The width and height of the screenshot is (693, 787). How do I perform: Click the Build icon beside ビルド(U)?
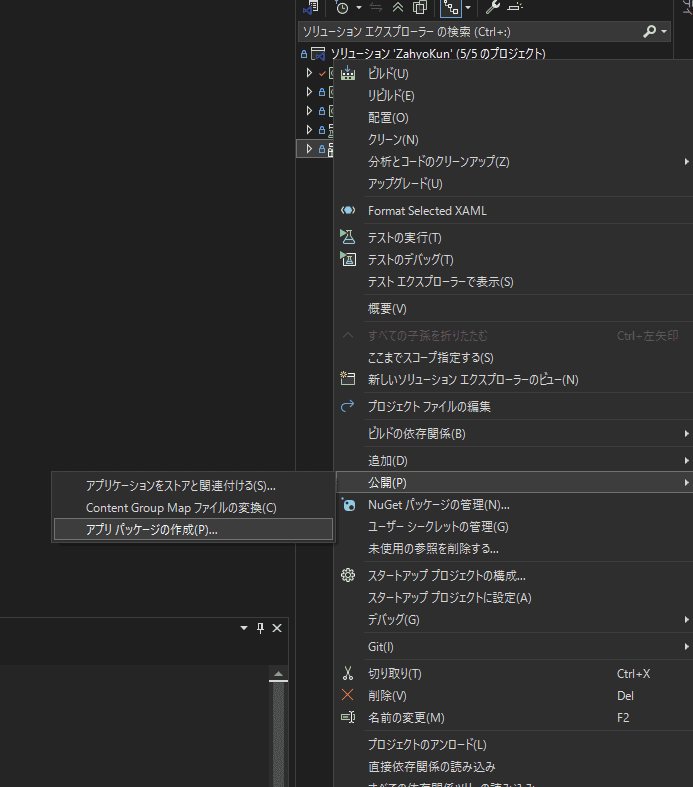(x=348, y=73)
